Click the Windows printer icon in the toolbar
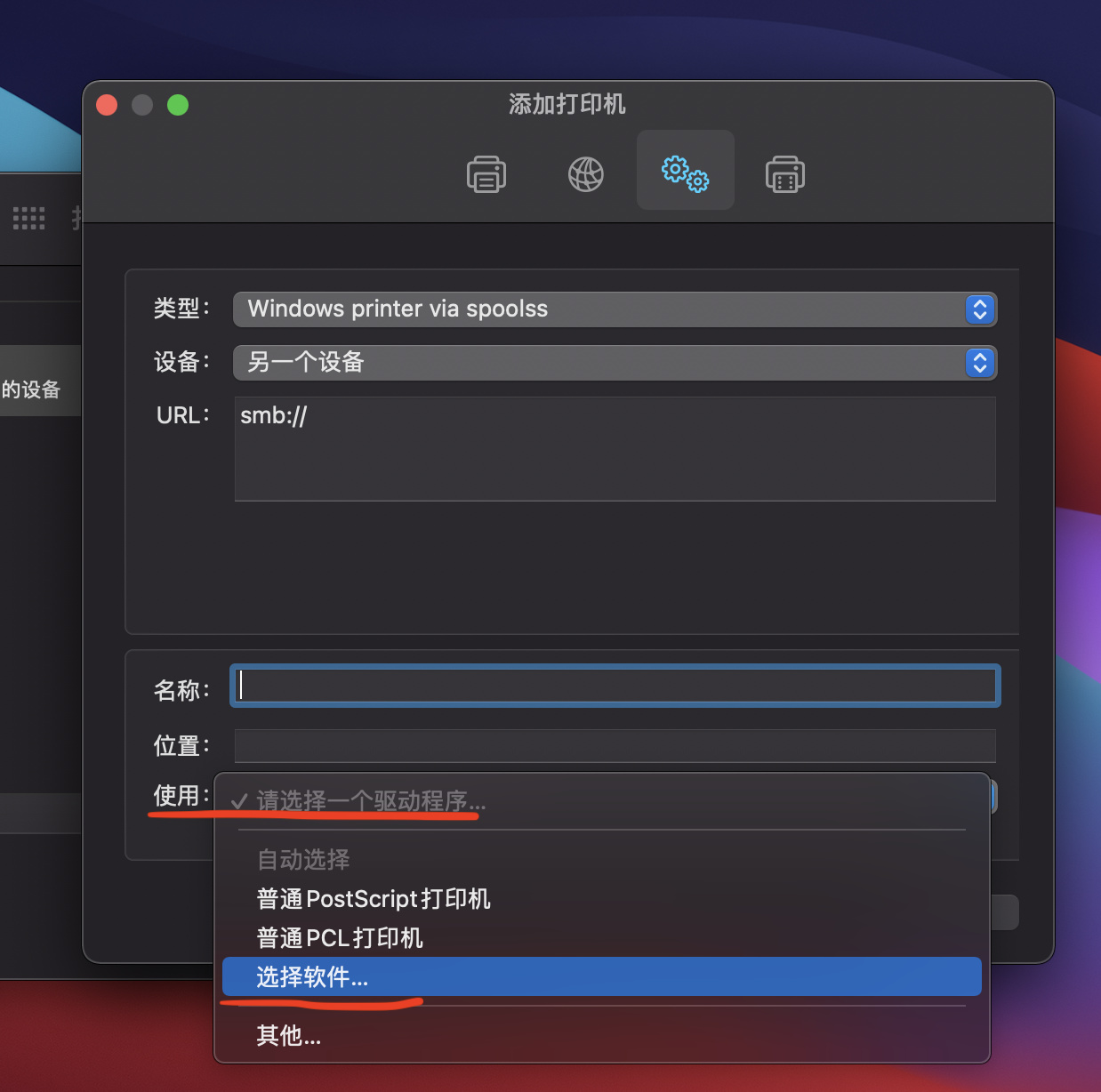Image resolution: width=1101 pixels, height=1092 pixels. point(784,173)
